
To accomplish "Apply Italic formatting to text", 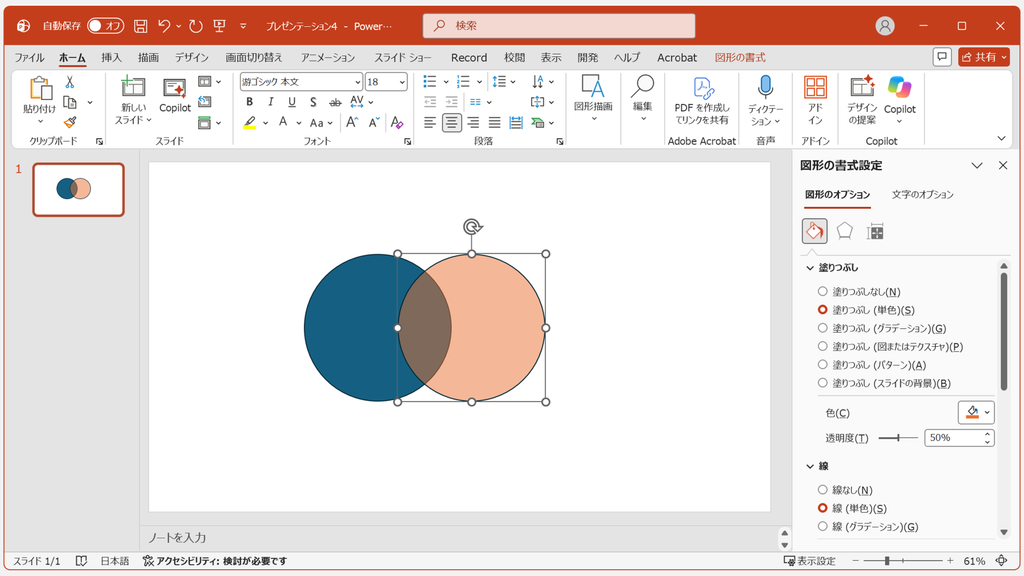I will (270, 102).
